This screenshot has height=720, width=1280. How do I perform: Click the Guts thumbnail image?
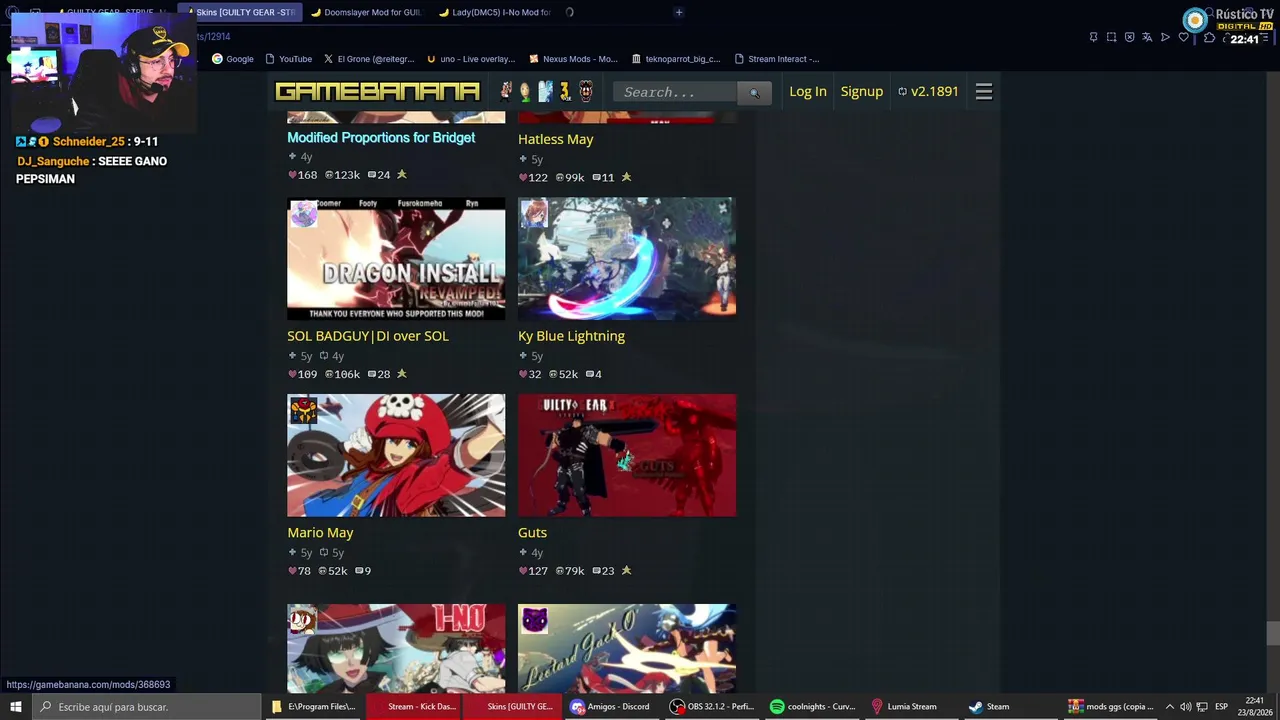627,456
